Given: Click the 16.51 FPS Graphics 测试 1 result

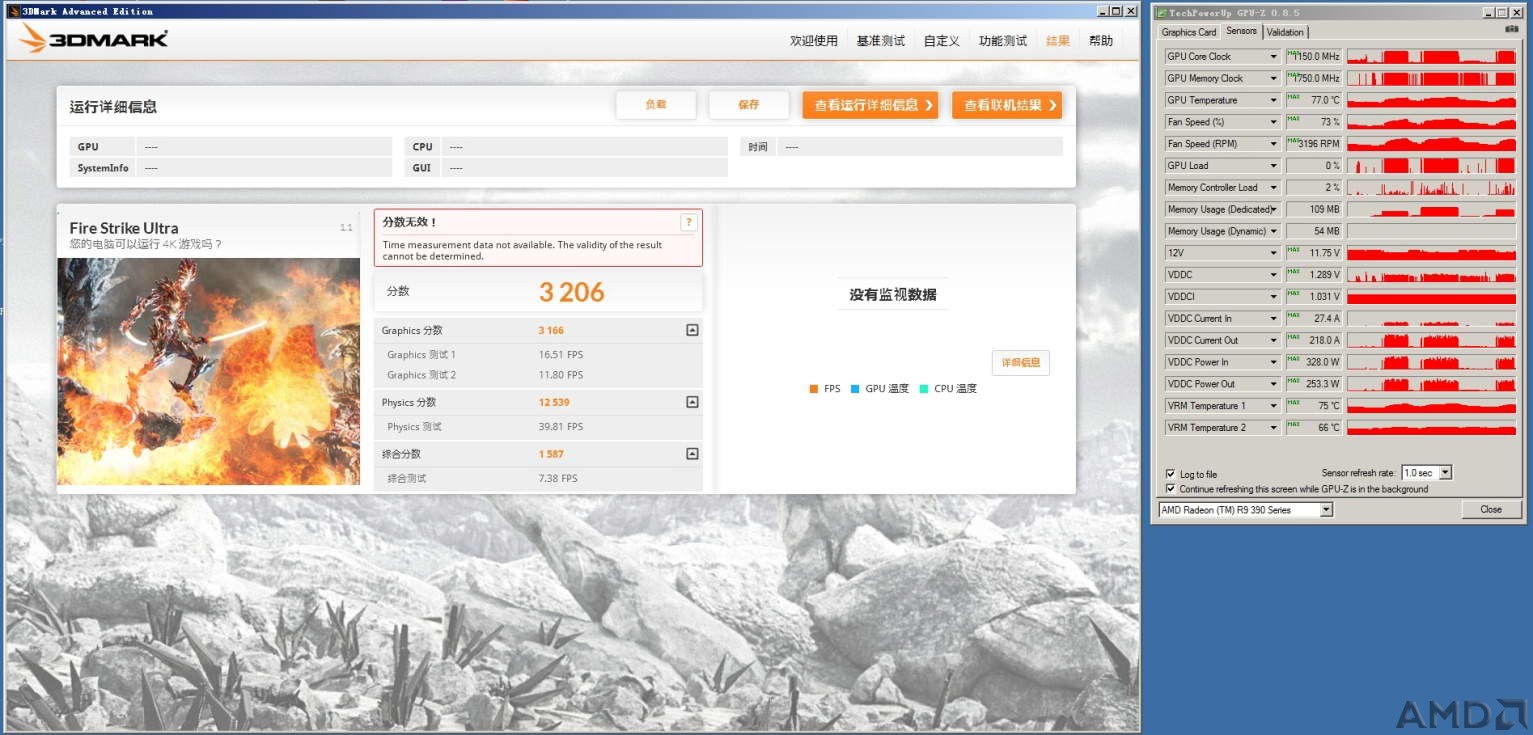Looking at the screenshot, I should click(x=561, y=355).
